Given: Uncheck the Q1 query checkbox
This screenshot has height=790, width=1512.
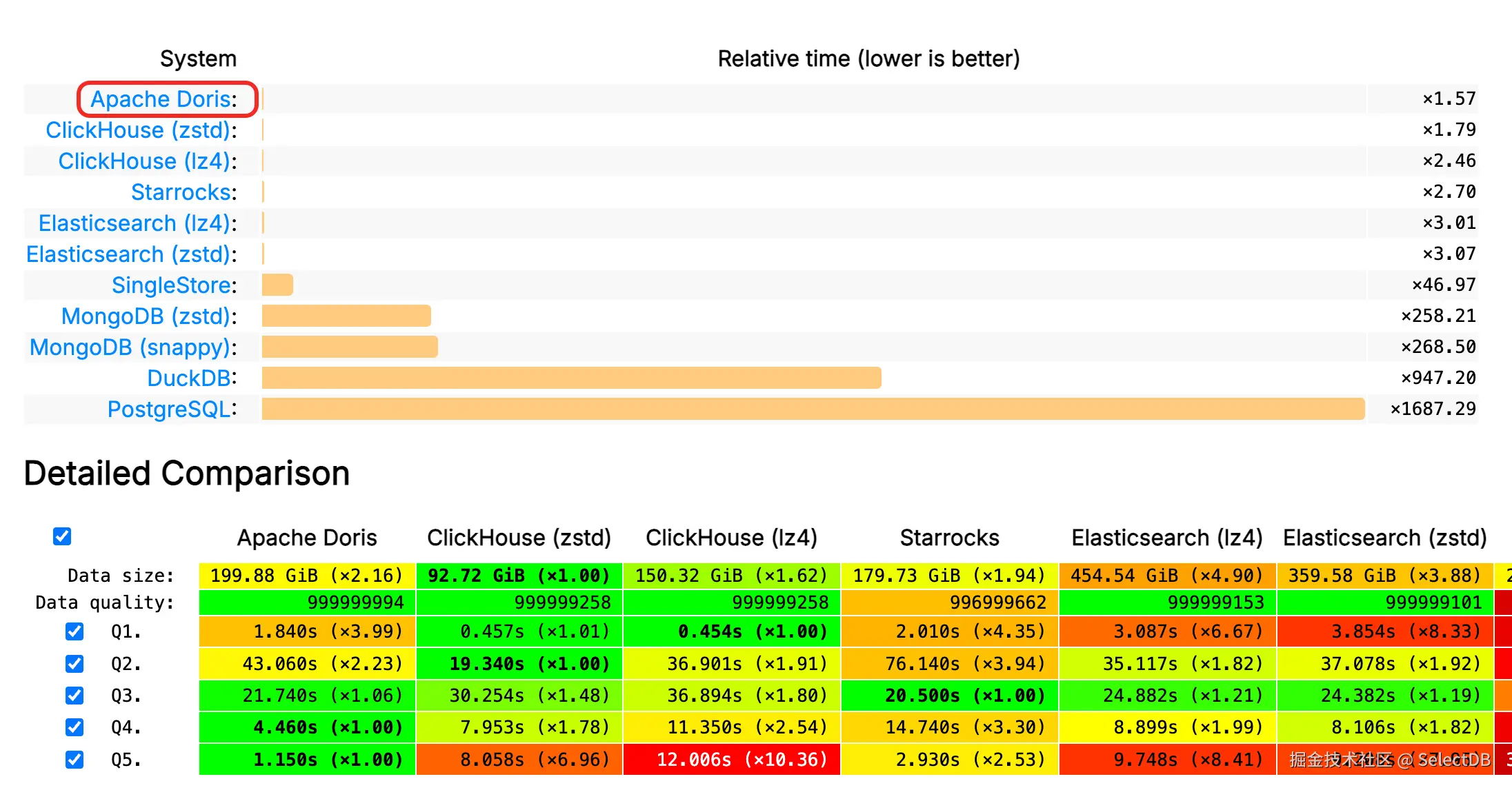Looking at the screenshot, I should pos(74,631).
